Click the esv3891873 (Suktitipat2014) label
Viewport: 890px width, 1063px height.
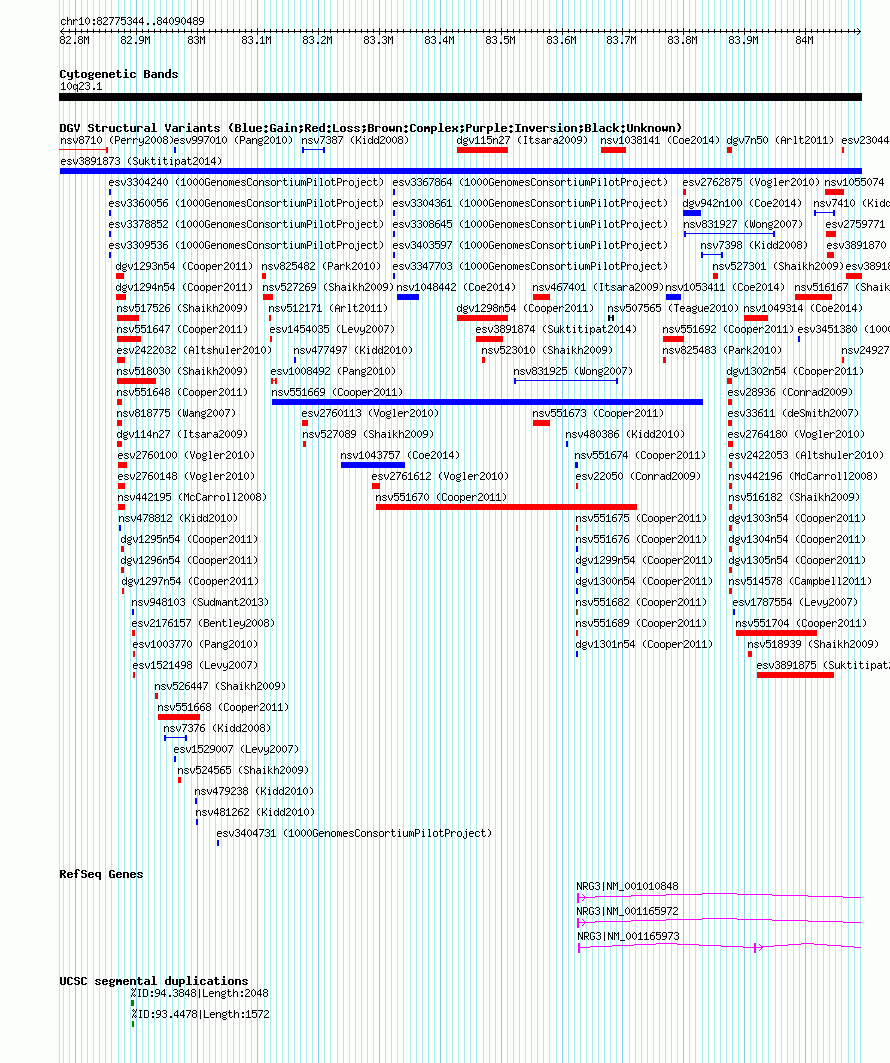tap(141, 161)
